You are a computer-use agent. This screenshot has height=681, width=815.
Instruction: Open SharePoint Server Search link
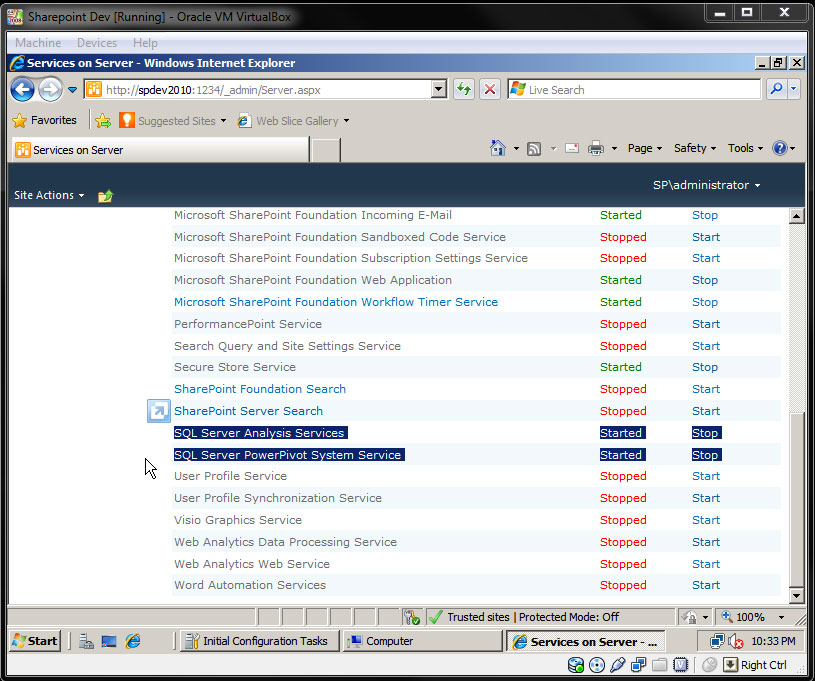point(248,411)
